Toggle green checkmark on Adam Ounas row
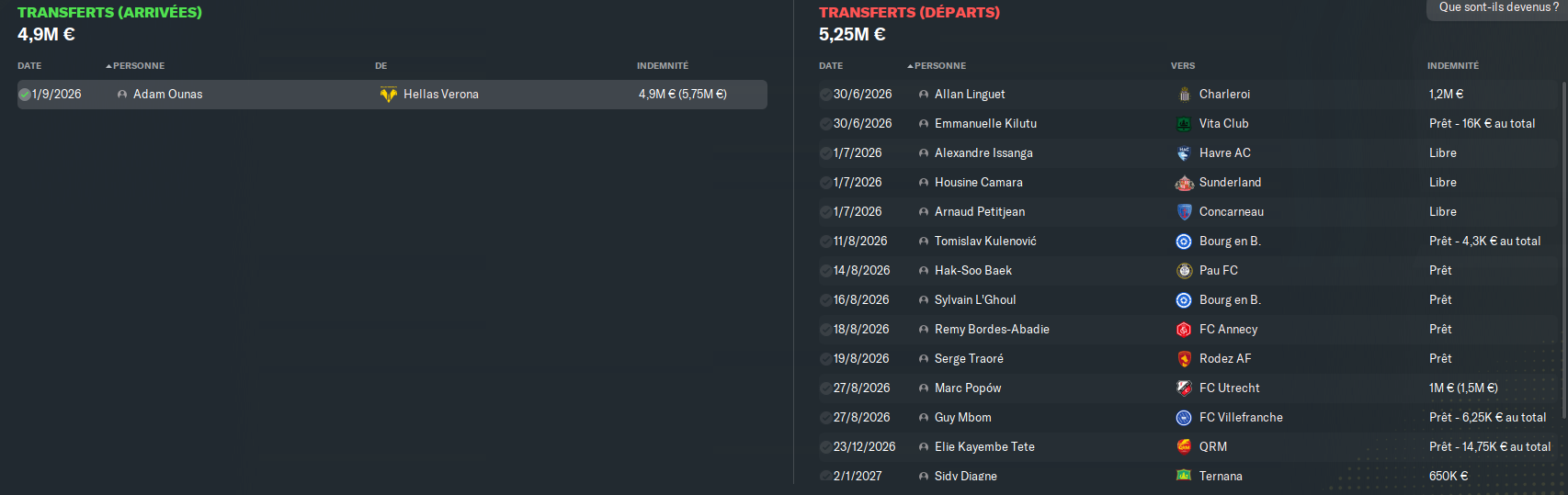The image size is (1568, 495). (25, 95)
